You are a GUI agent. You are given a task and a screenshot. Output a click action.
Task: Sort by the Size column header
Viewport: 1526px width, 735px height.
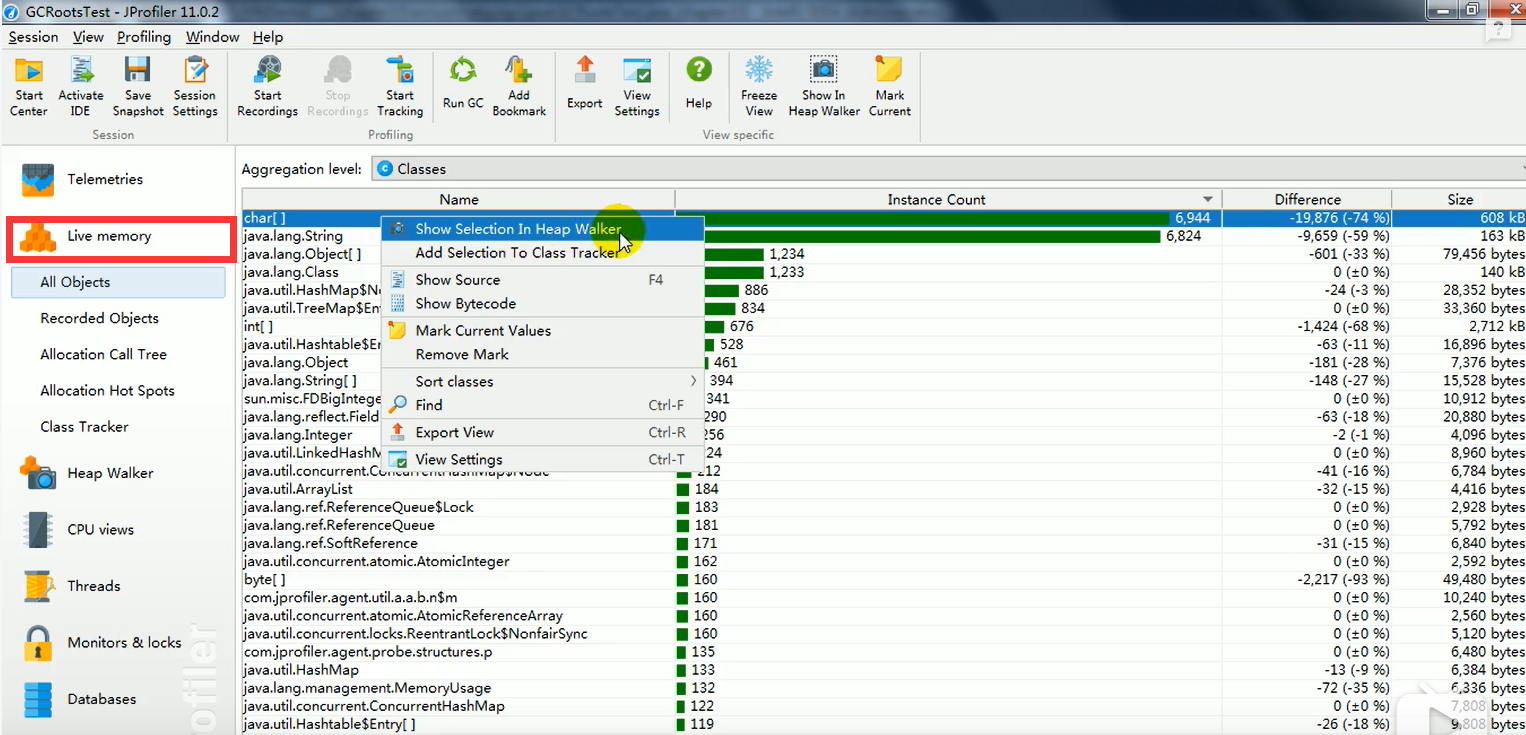[x=1459, y=199]
